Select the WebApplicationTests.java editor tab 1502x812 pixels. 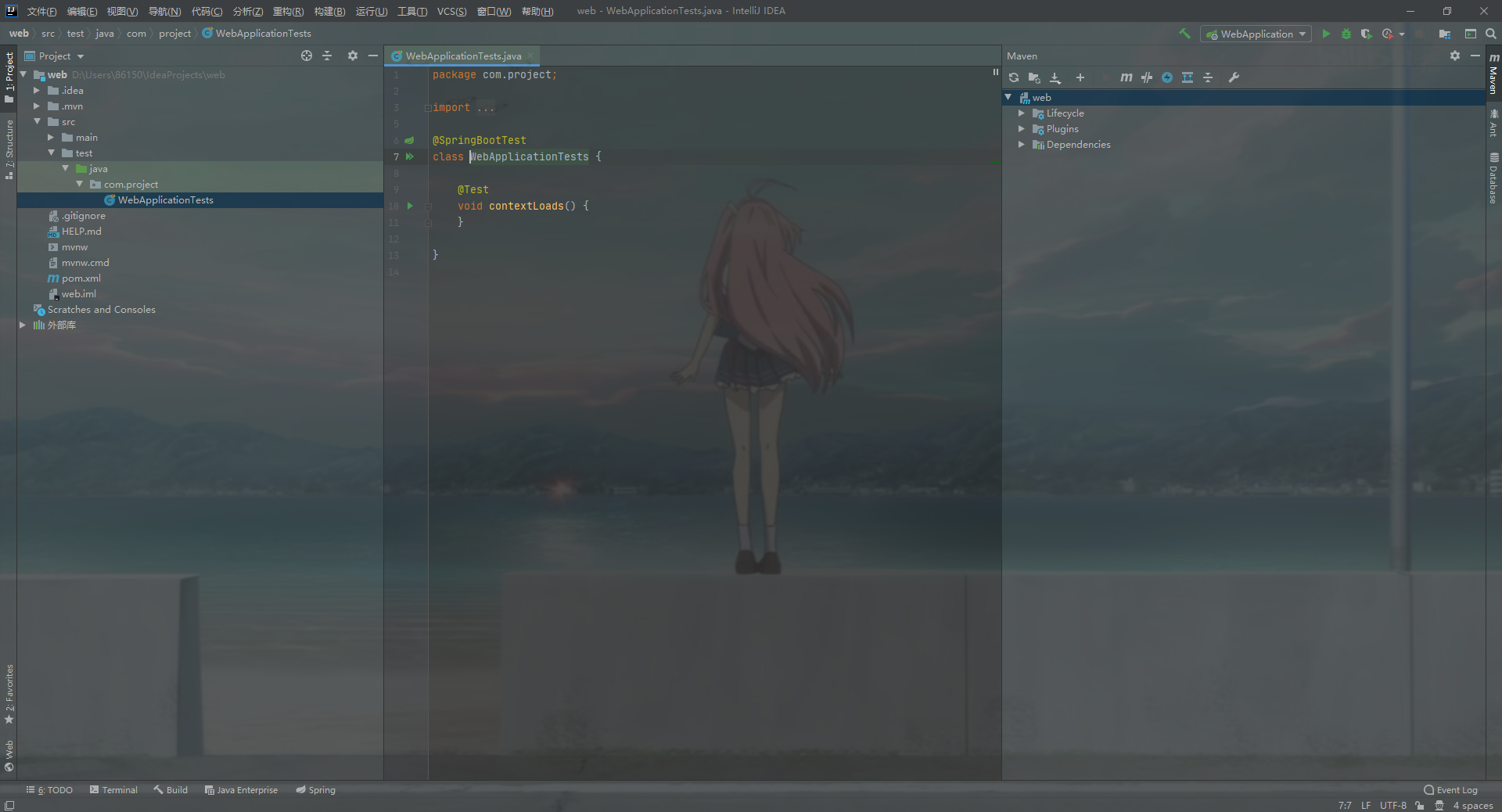(x=462, y=56)
